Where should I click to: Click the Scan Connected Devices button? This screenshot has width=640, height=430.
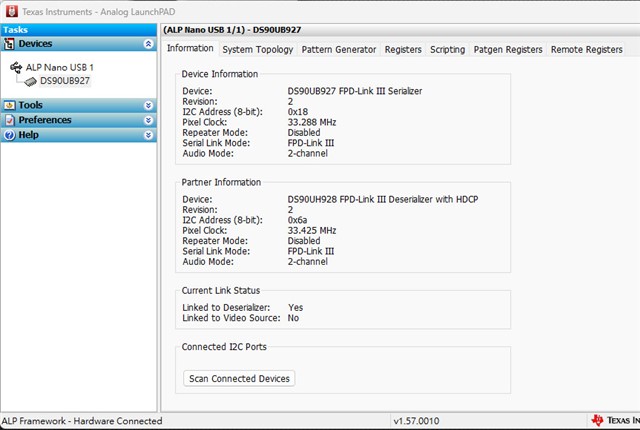click(239, 379)
